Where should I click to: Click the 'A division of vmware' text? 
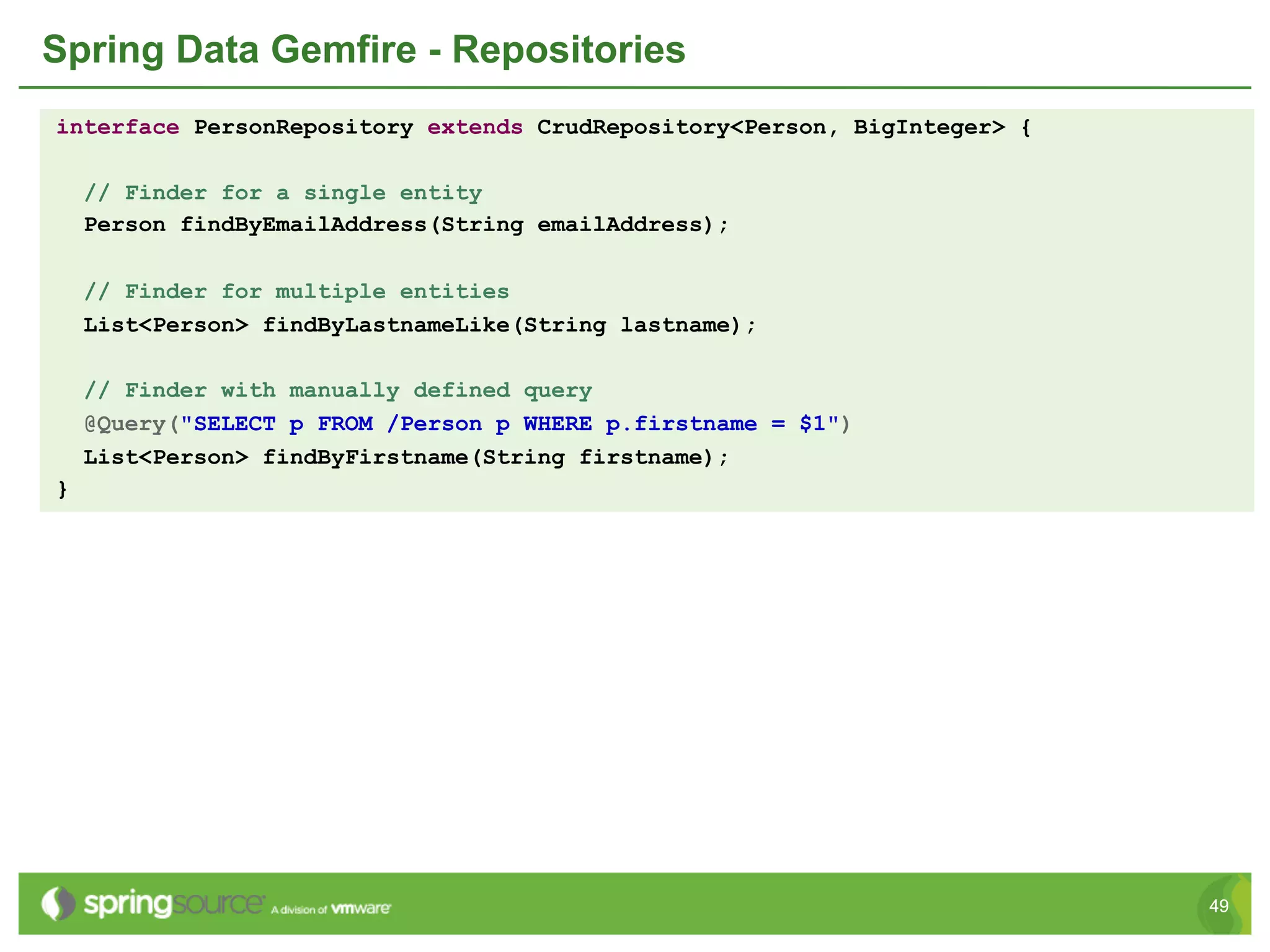click(331, 909)
